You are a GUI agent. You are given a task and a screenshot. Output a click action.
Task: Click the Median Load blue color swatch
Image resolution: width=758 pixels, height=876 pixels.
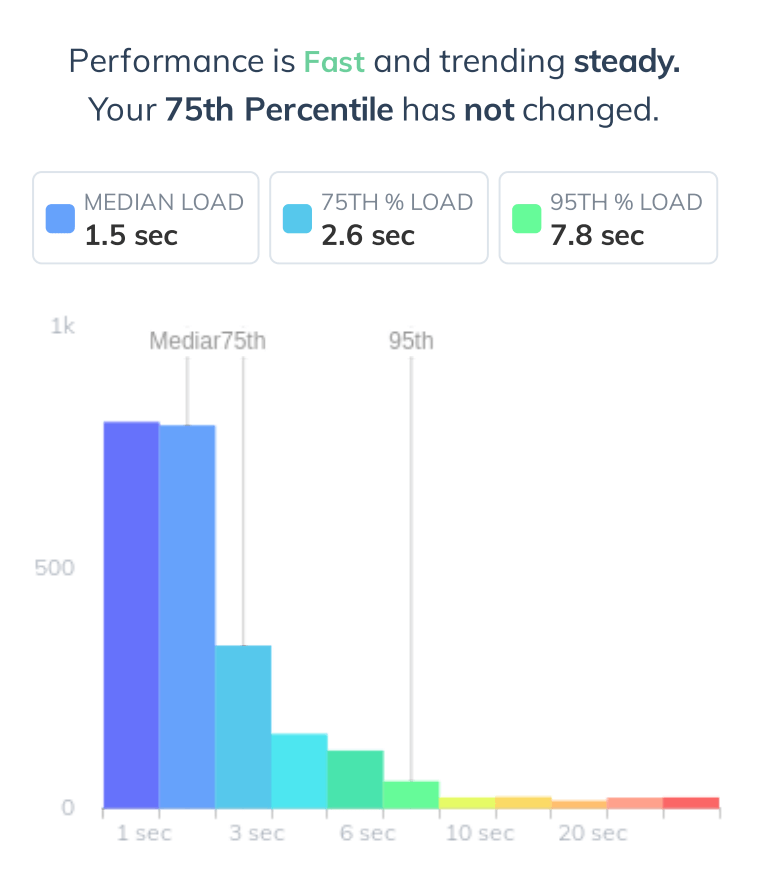click(61, 218)
